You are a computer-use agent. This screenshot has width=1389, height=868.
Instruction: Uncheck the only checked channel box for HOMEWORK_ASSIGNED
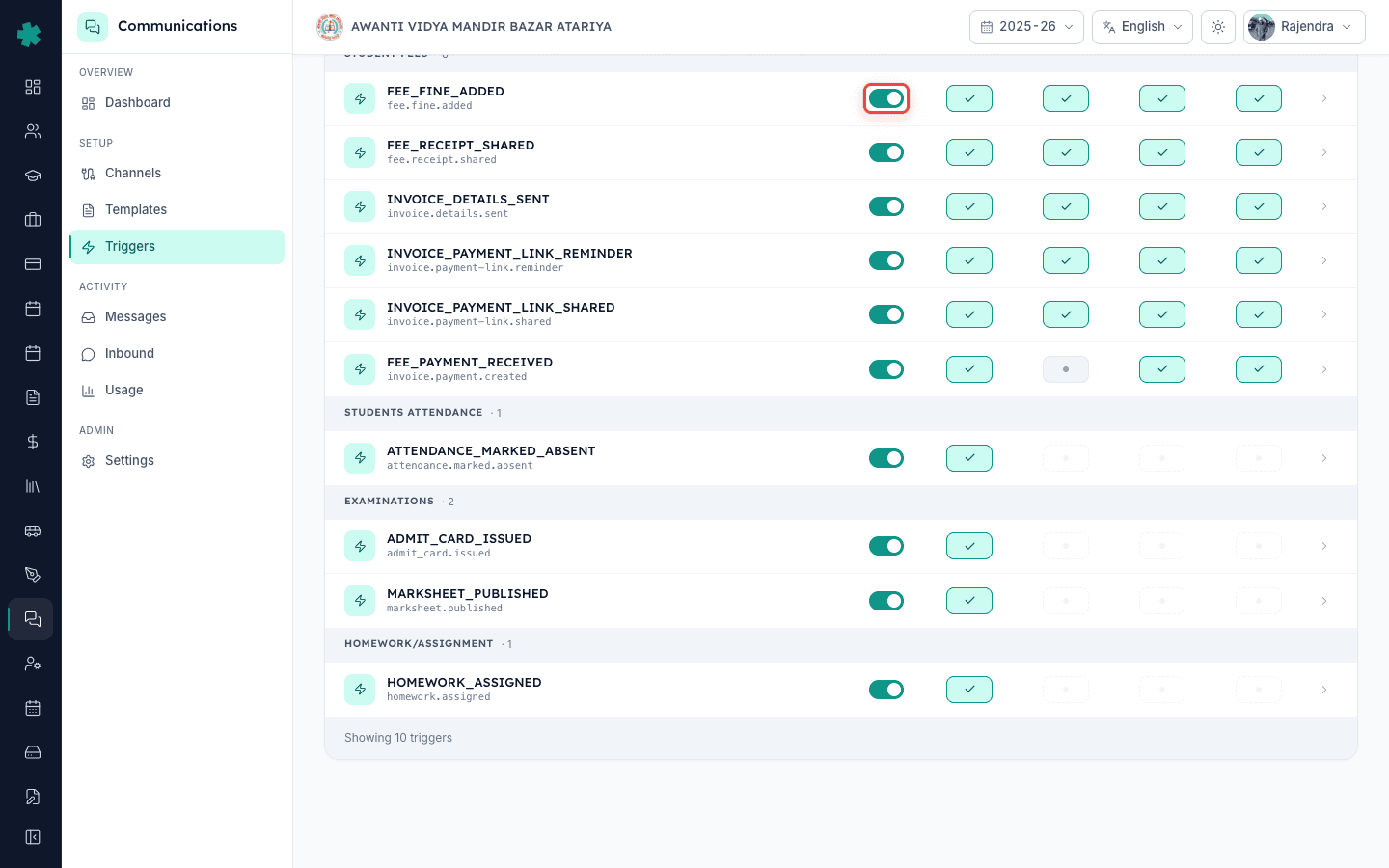[969, 690]
